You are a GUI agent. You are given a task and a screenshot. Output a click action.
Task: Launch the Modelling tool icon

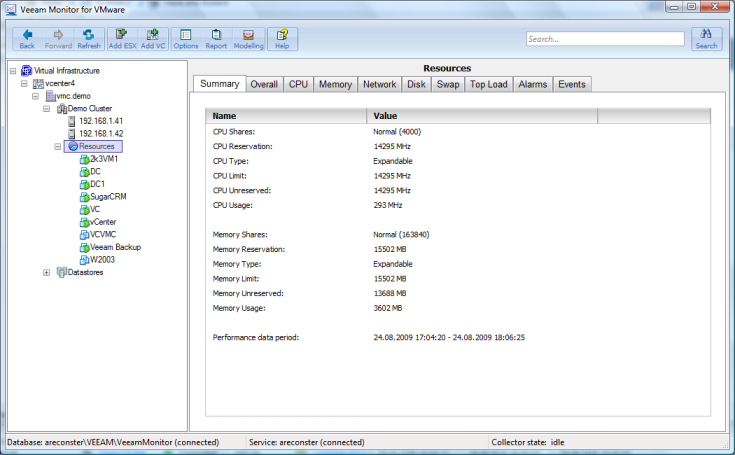248,38
